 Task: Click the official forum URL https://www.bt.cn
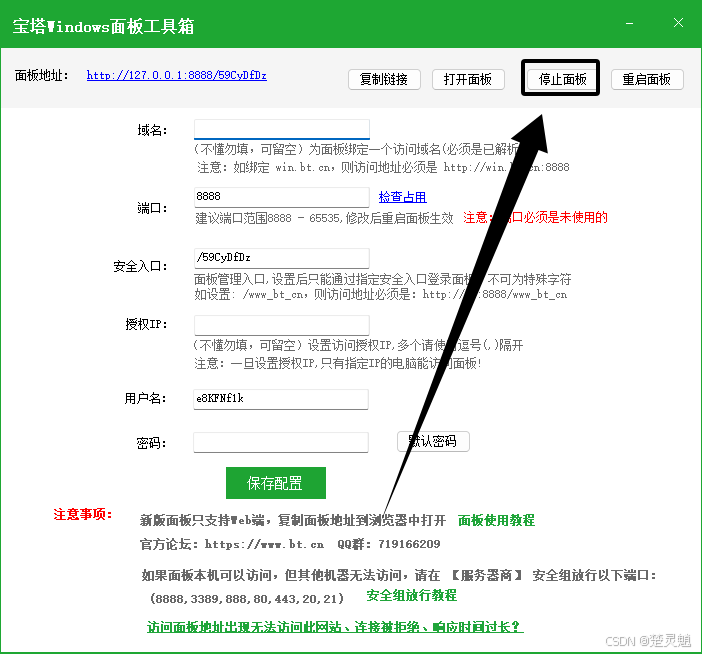264,544
